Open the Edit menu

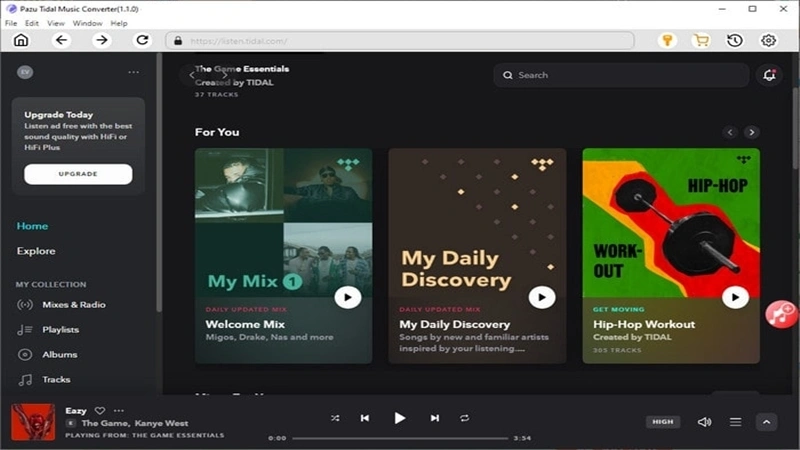(32, 23)
